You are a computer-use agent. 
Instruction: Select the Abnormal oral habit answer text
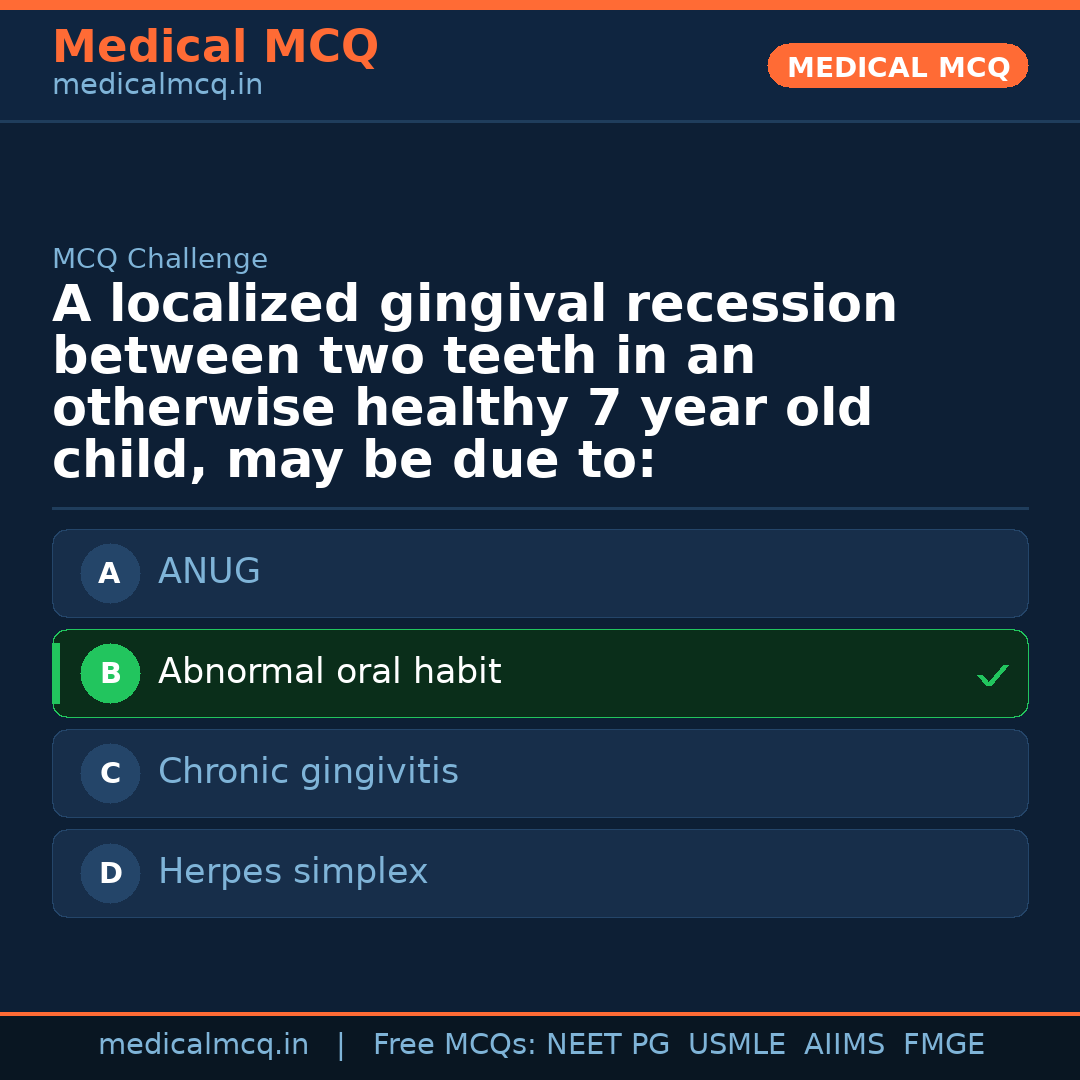point(329,672)
